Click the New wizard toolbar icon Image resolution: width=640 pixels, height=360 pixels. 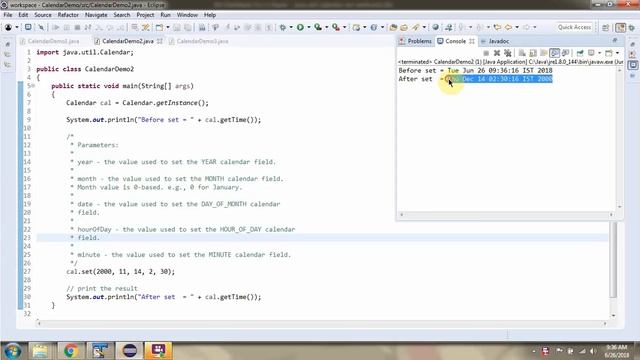(159, 27)
